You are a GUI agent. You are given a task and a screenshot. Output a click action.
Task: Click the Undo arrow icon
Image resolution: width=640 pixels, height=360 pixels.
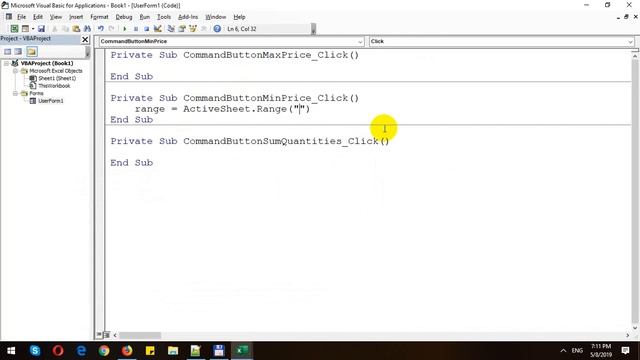click(100, 29)
